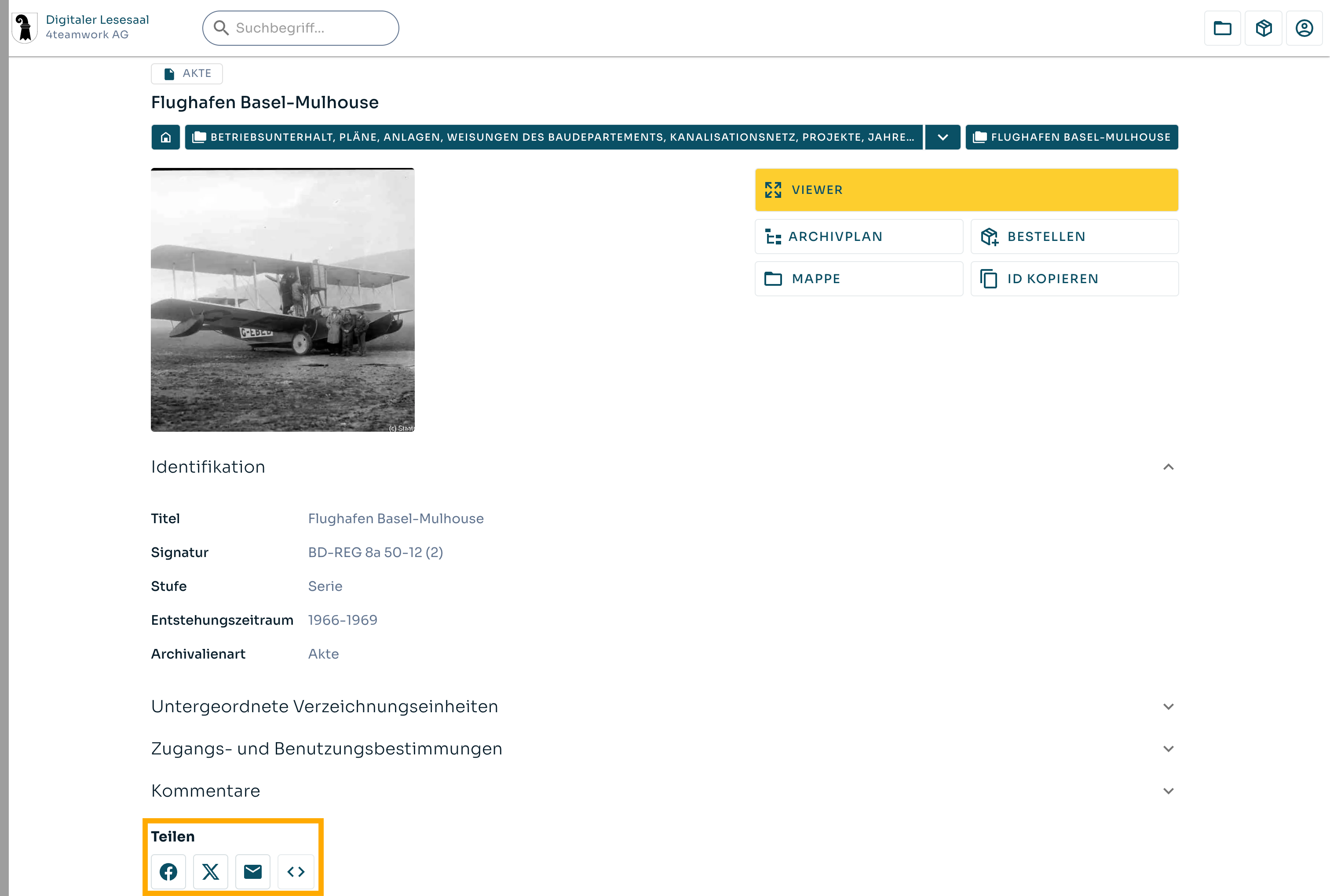Open the user account icon
Viewport: 1330px width, 896px height.
point(1304,28)
